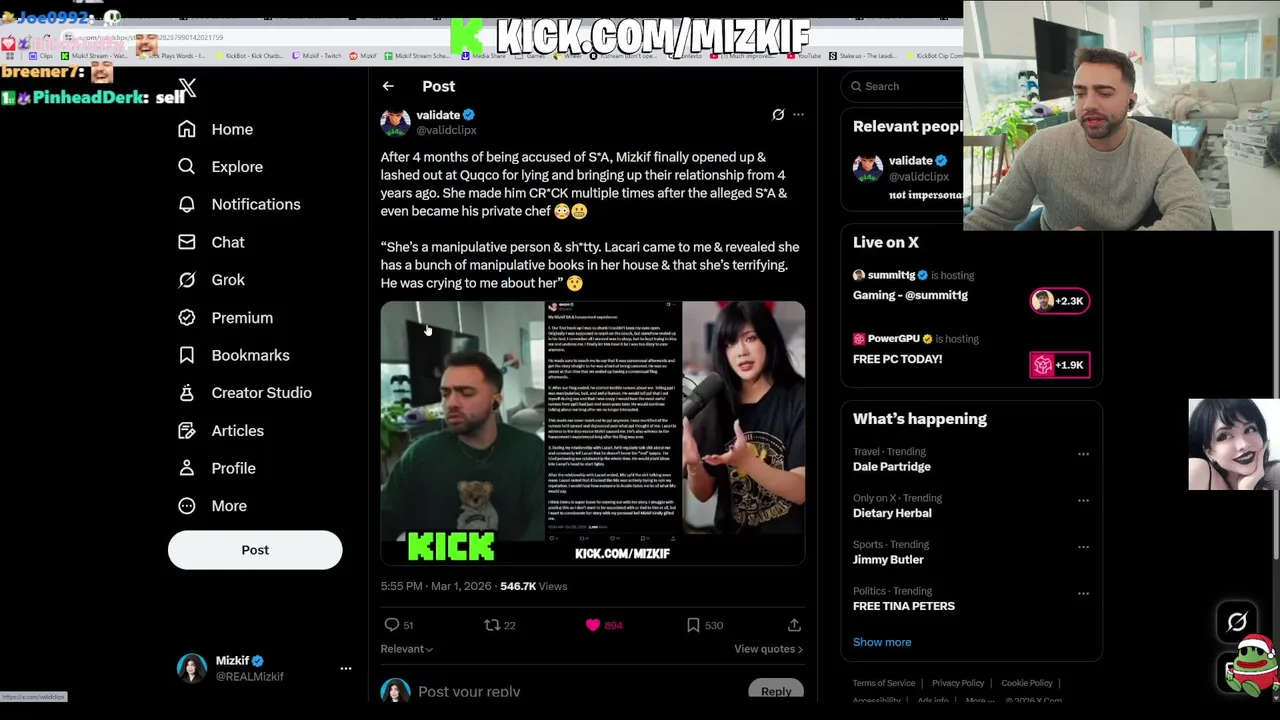The image size is (1280, 720).
Task: Open the post's three-dot menu
Action: pos(798,115)
